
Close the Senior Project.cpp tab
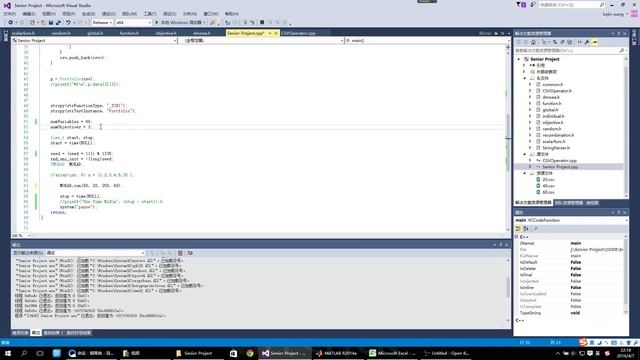click(276, 33)
